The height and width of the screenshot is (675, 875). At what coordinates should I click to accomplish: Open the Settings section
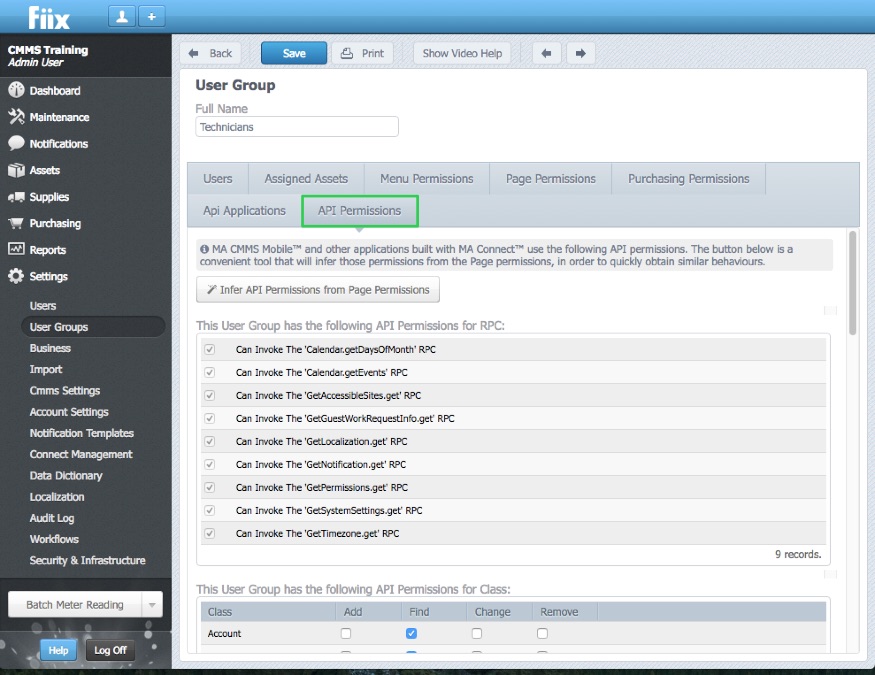pyautogui.click(x=48, y=276)
